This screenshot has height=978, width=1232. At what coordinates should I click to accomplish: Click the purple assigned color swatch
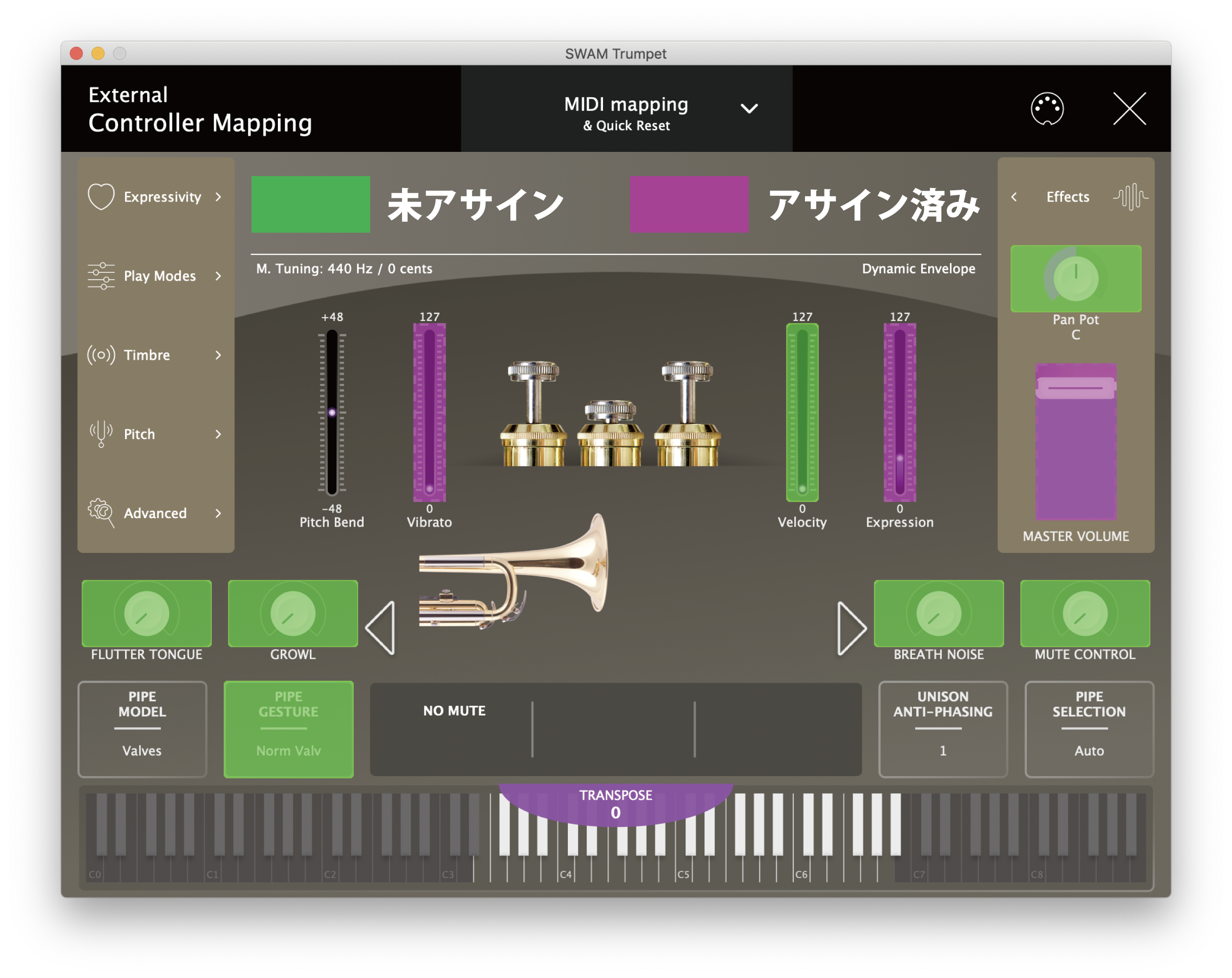coord(689,204)
